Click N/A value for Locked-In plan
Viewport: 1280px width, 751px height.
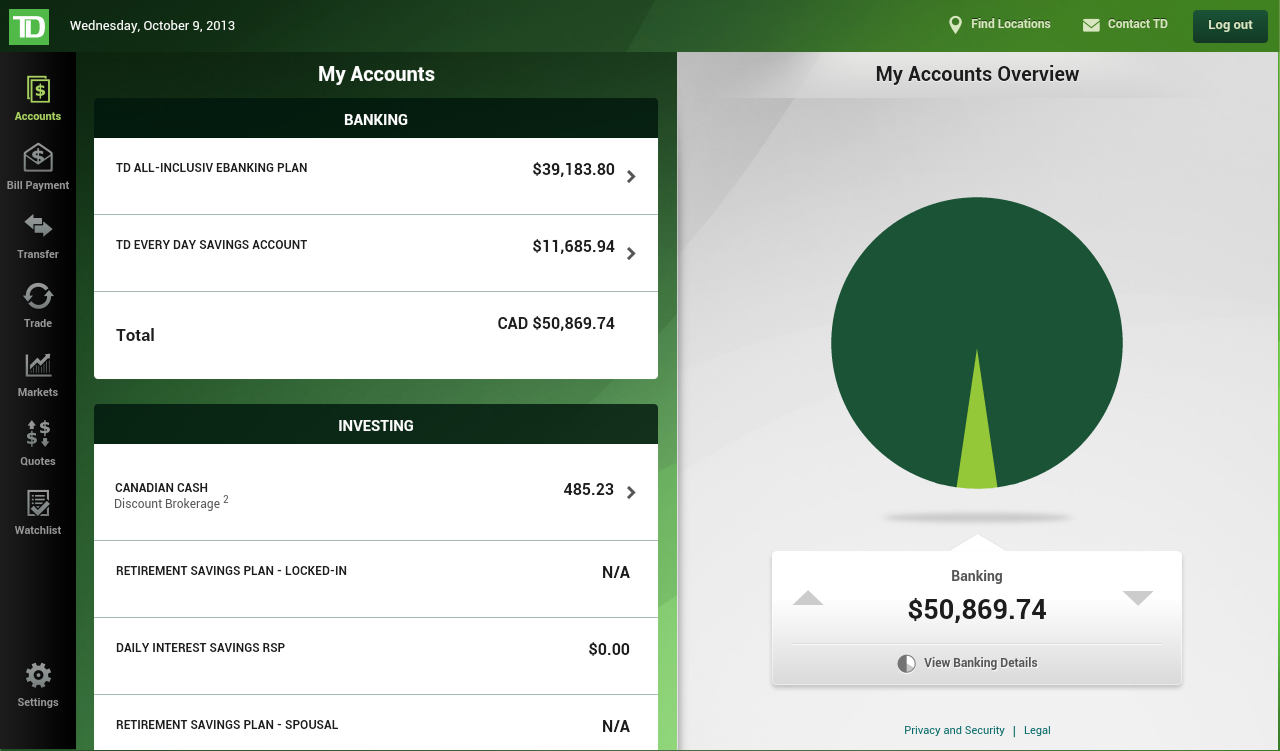616,573
